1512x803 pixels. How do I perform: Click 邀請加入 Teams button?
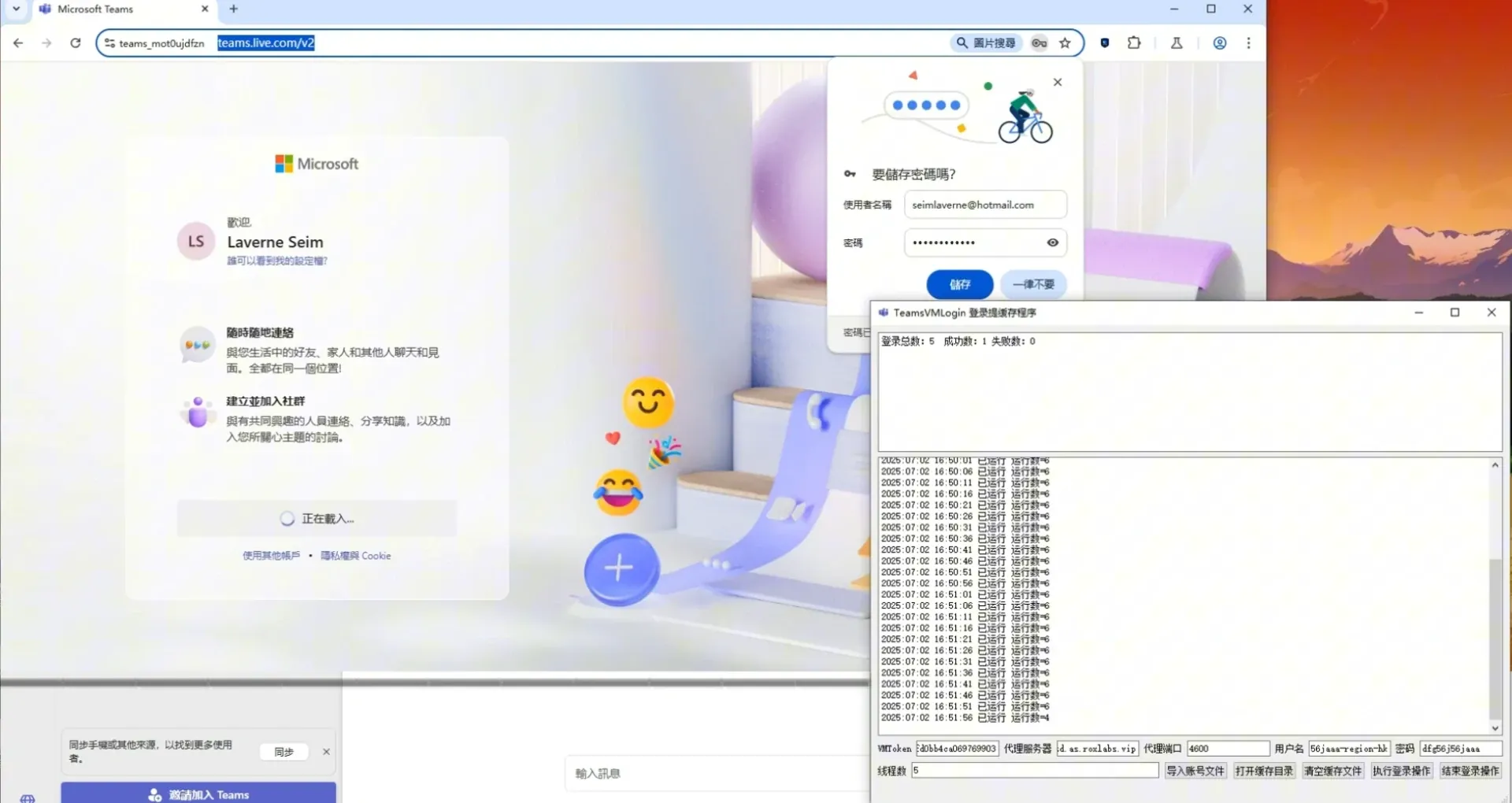(x=198, y=794)
